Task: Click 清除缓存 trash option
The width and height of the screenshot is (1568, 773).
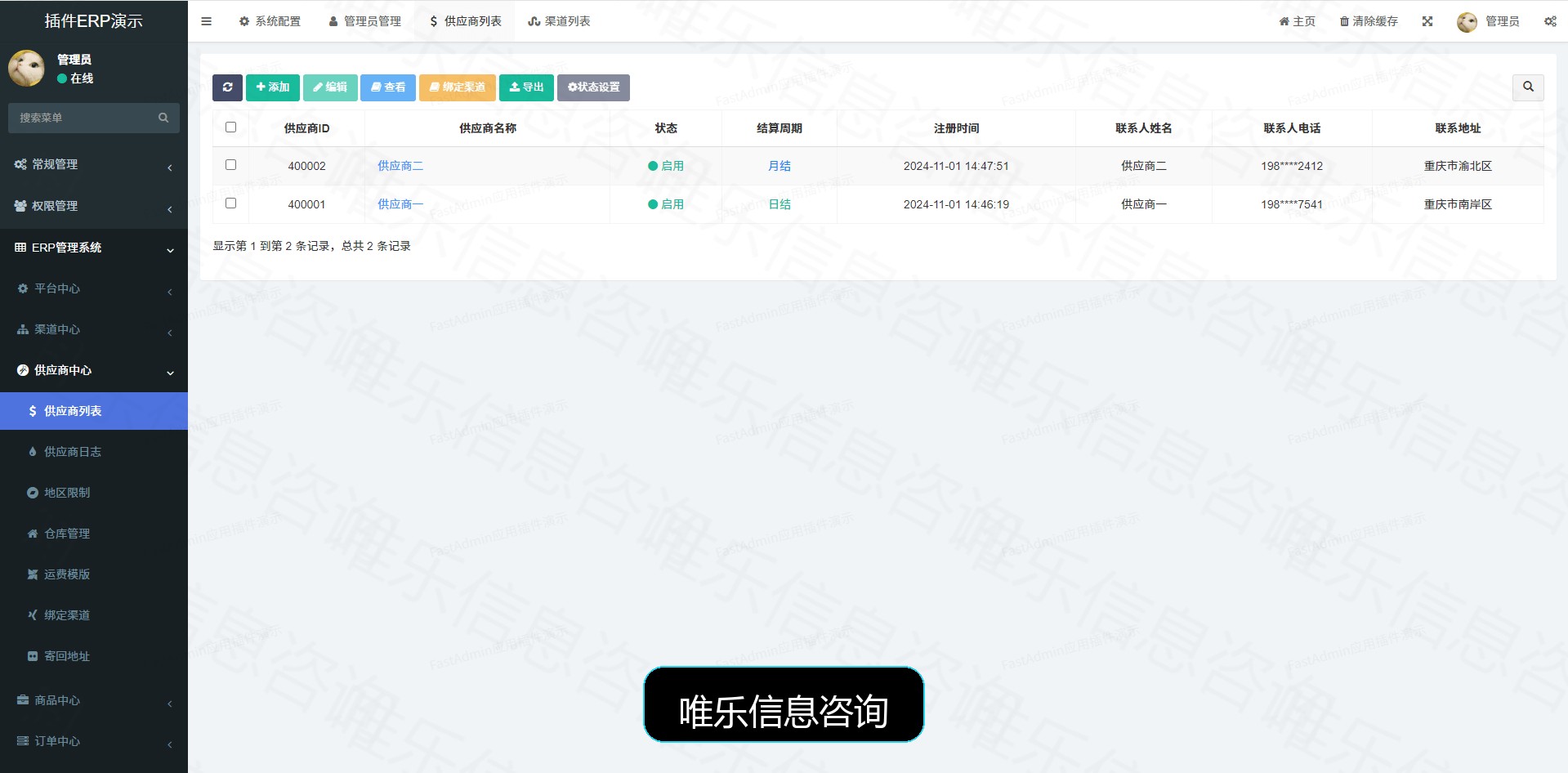Action: point(1369,21)
